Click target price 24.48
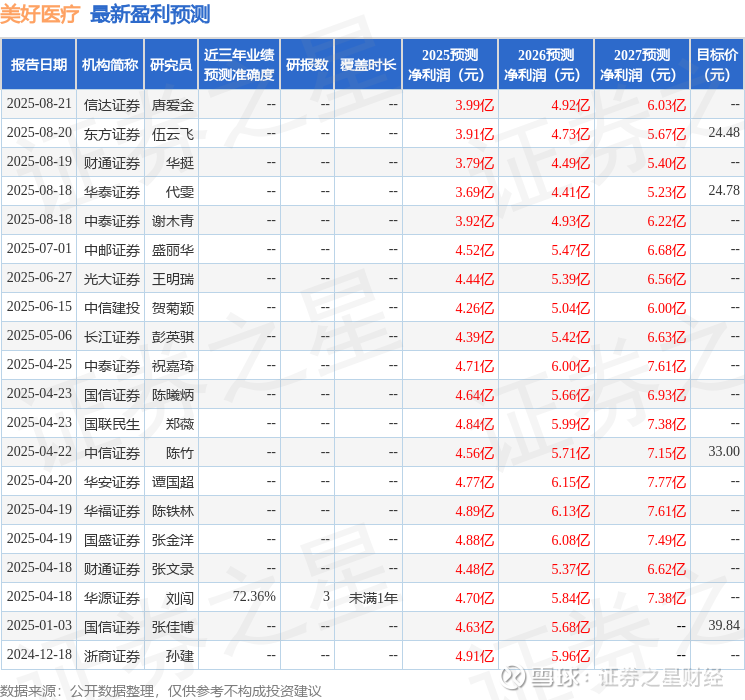The height and width of the screenshot is (700, 745). 724,133
